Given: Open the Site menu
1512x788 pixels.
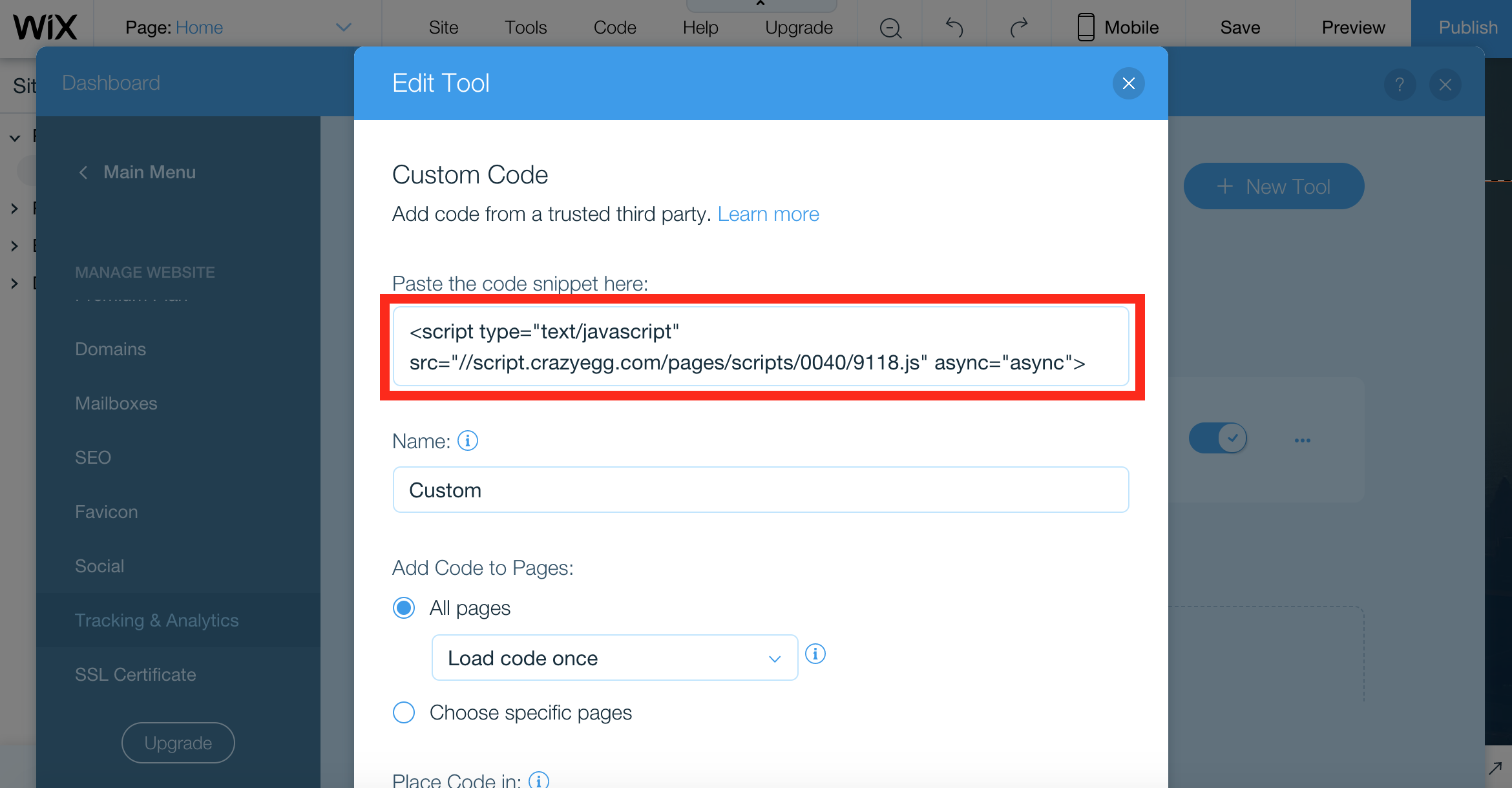Looking at the screenshot, I should click(443, 27).
